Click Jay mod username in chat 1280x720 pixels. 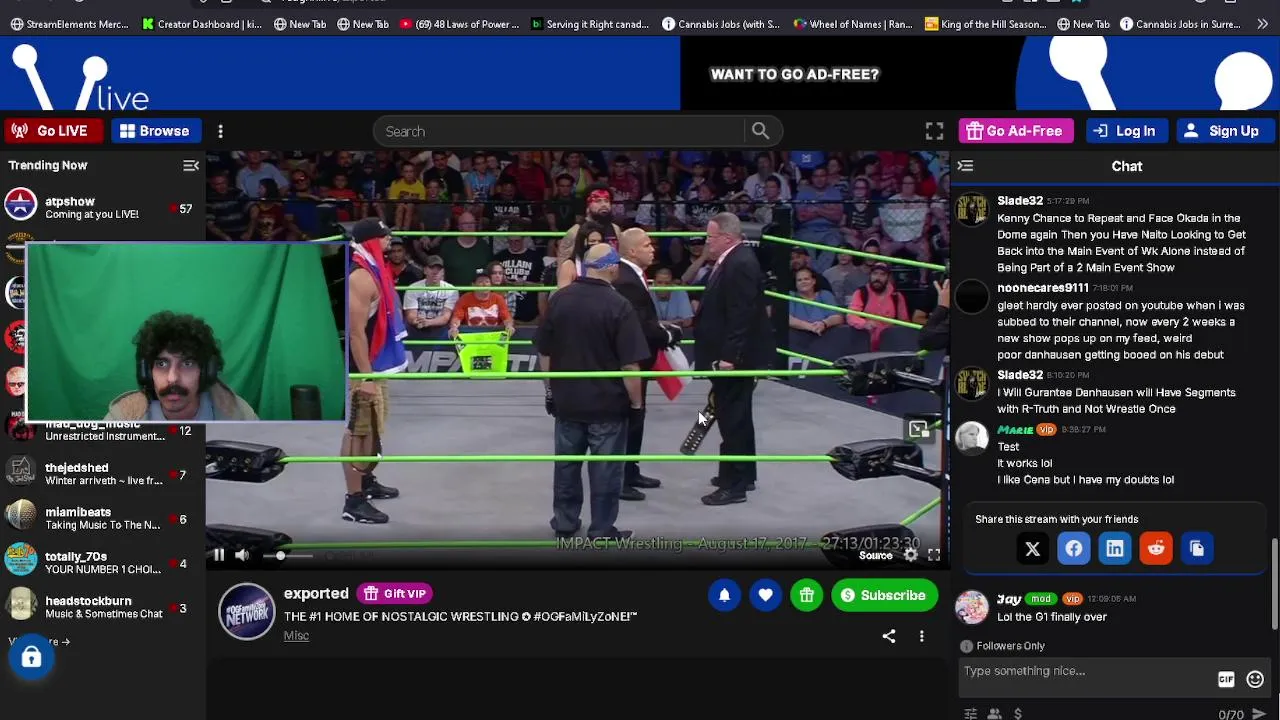pyautogui.click(x=1009, y=599)
